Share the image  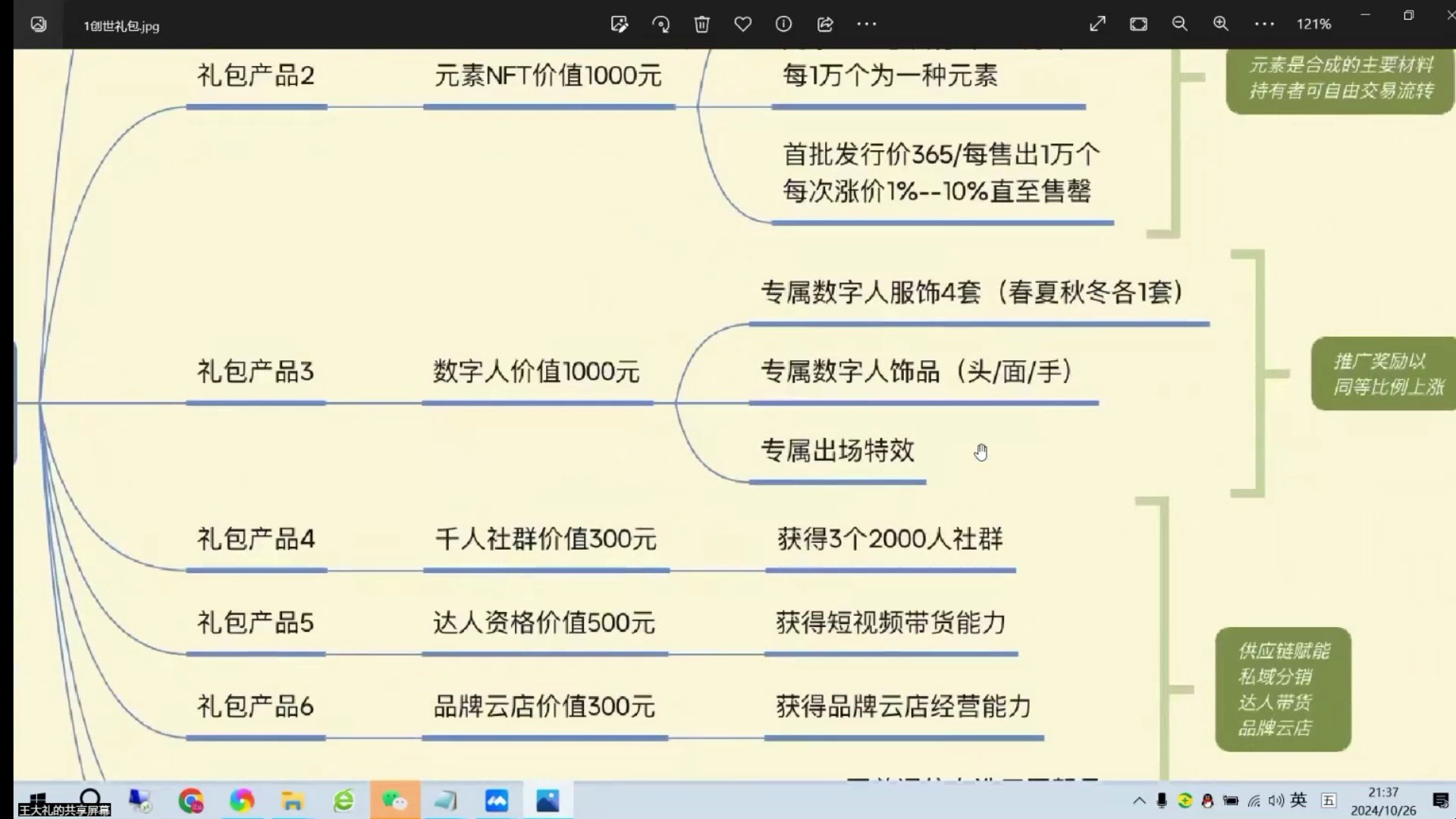pyautogui.click(x=825, y=24)
